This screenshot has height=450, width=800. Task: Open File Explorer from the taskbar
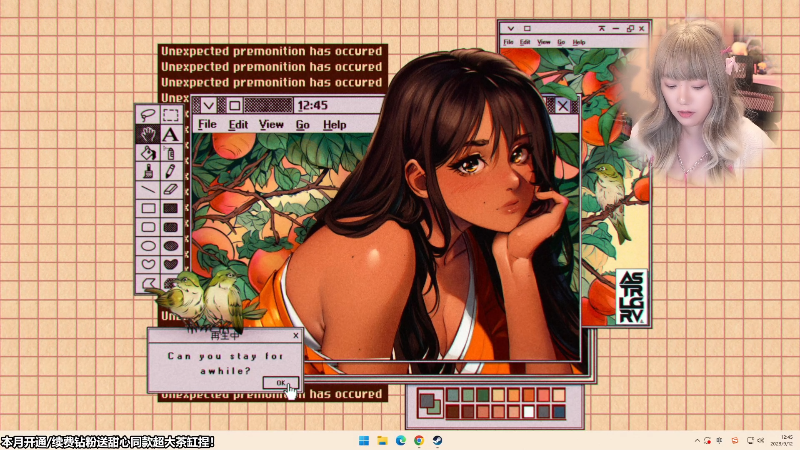382,440
